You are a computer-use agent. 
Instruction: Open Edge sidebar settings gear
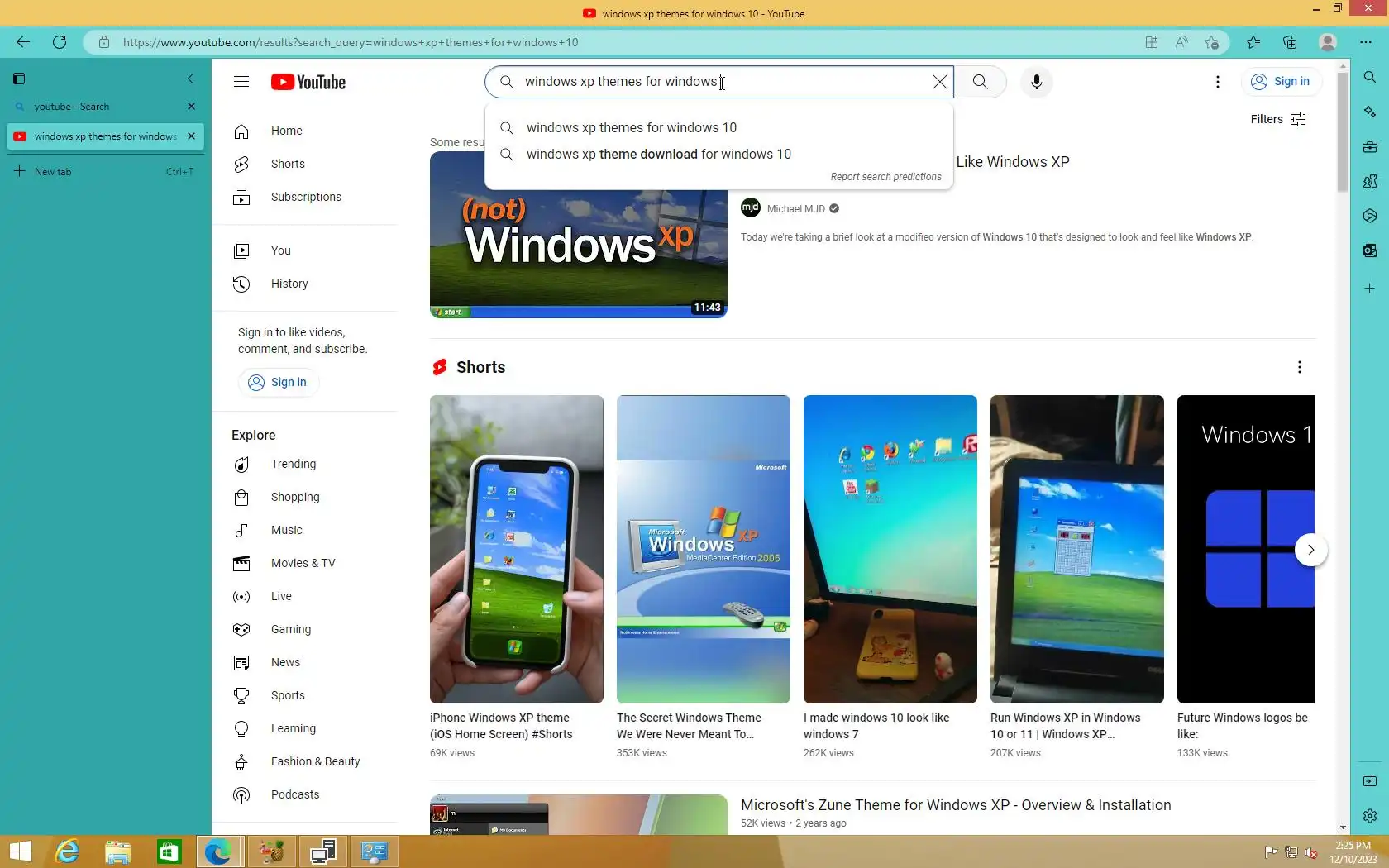pos(1370,816)
